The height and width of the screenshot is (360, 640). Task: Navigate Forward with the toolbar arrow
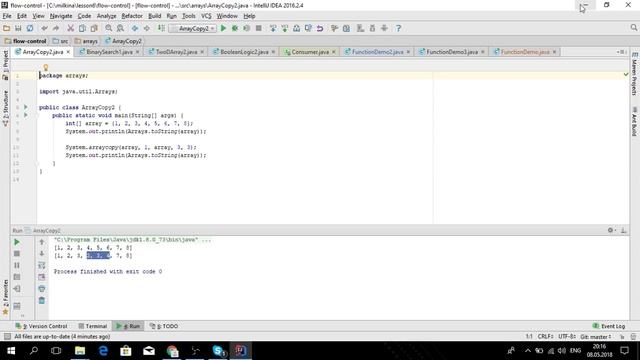[147, 28]
